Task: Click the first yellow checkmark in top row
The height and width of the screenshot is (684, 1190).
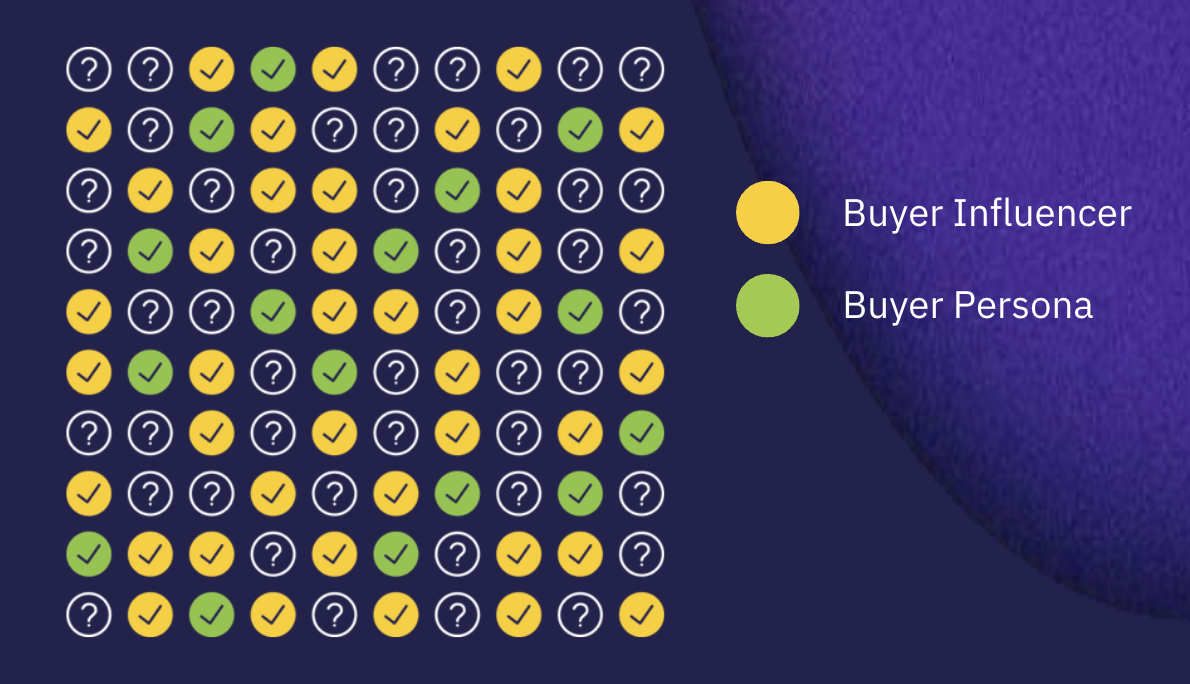Action: pos(211,69)
